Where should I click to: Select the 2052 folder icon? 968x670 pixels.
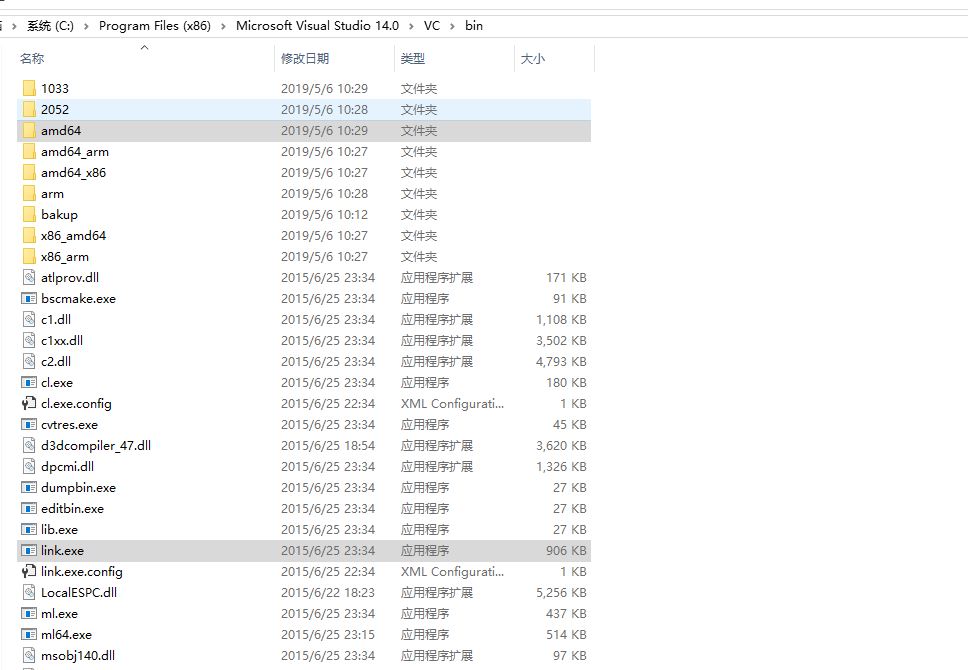pyautogui.click(x=29, y=109)
